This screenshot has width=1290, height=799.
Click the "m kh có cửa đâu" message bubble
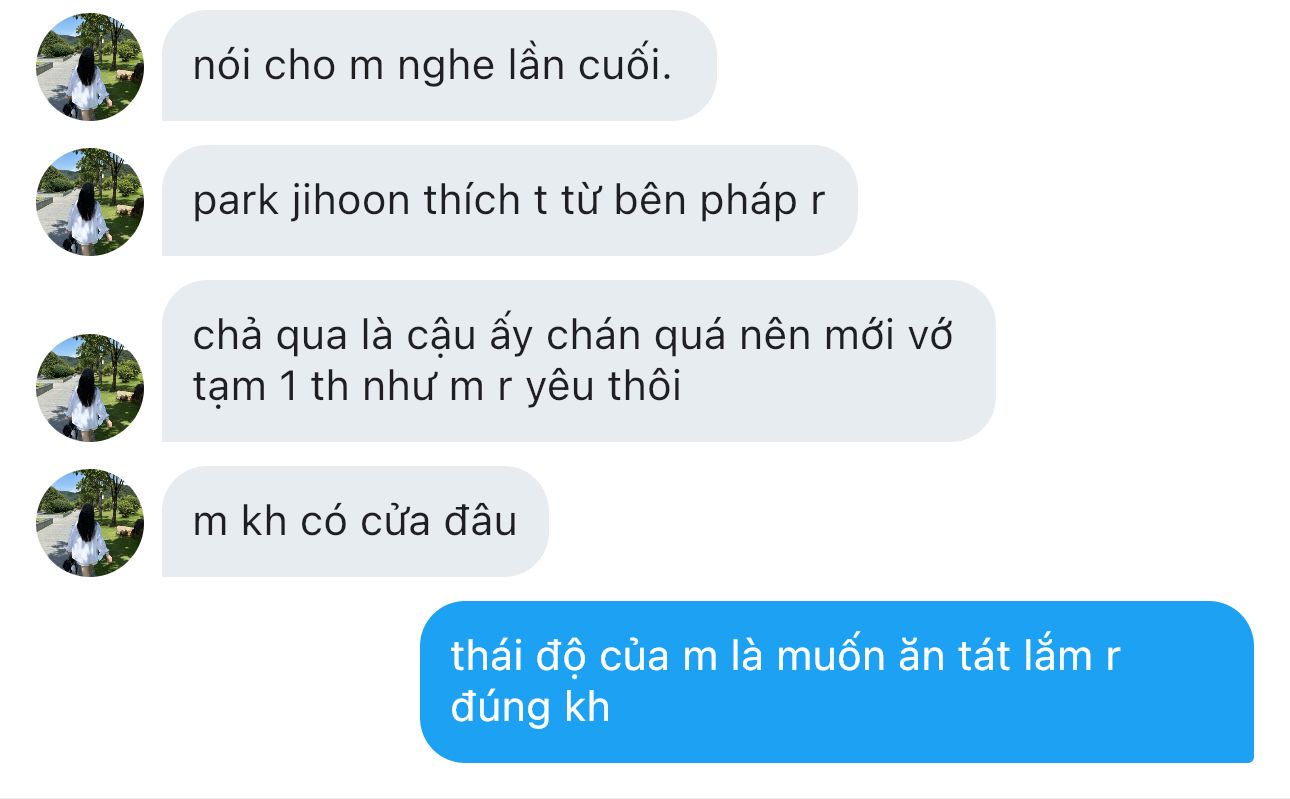coord(355,522)
